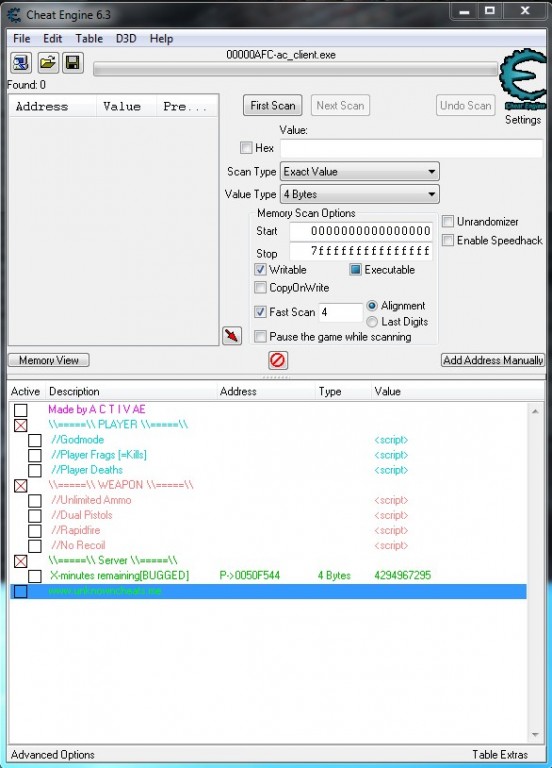The image size is (552, 768).
Task: Open the Table menu
Action: tap(89, 39)
